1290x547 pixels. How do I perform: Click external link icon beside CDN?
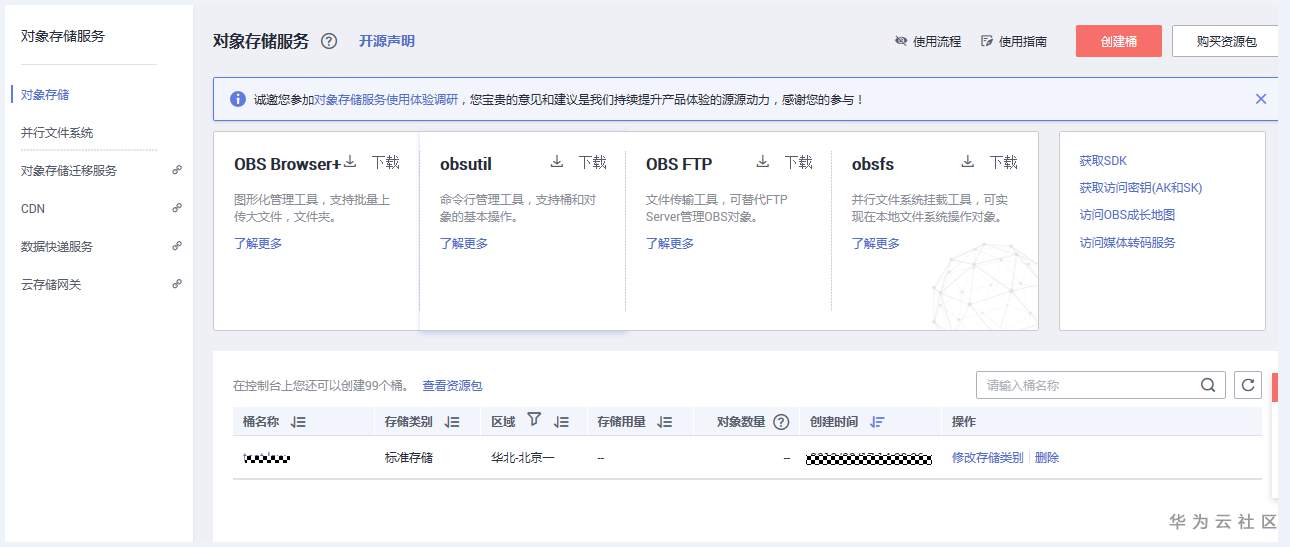point(177,208)
